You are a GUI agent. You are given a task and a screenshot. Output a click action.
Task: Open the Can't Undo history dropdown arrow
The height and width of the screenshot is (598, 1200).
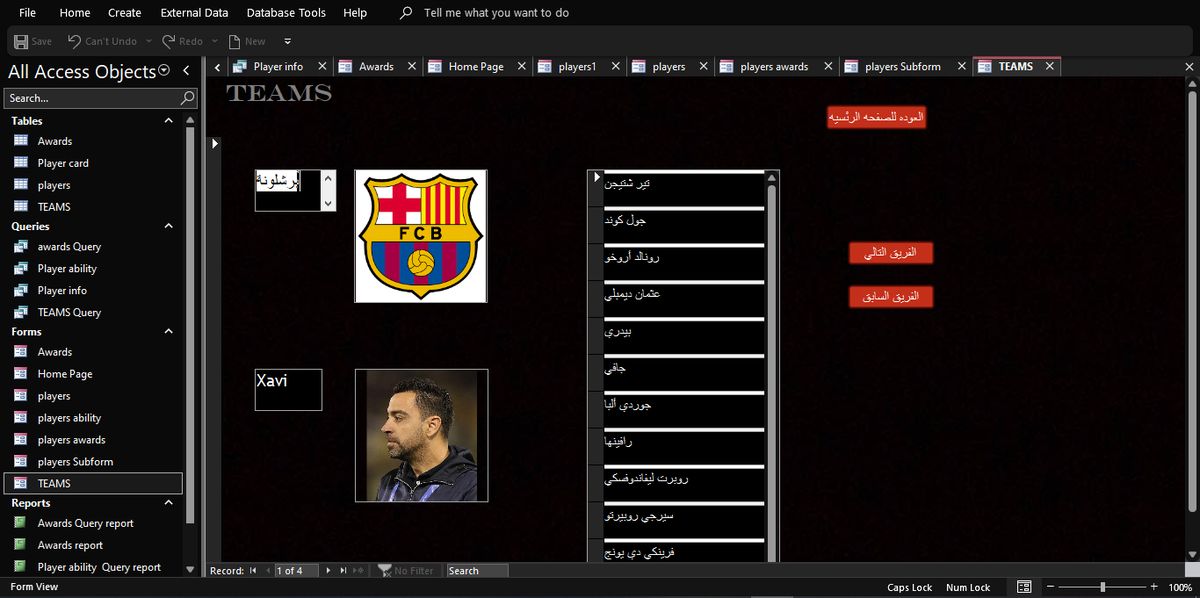(148, 41)
